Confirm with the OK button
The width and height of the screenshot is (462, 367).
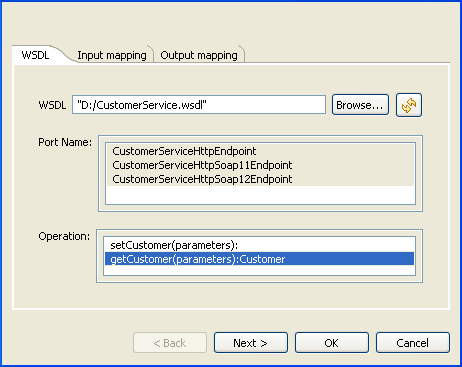click(x=332, y=343)
